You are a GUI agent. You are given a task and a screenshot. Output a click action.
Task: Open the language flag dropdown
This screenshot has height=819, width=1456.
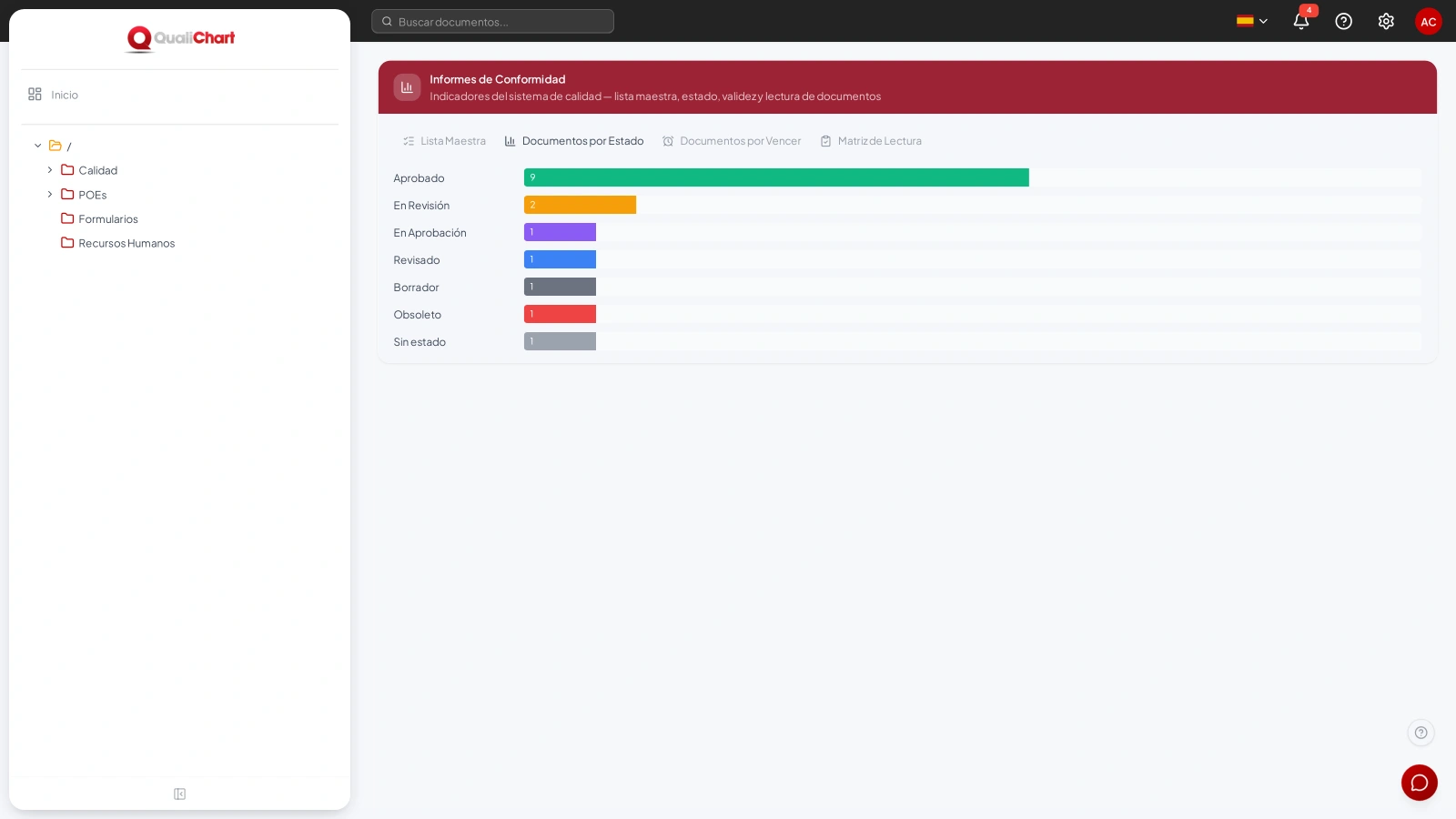1252,21
